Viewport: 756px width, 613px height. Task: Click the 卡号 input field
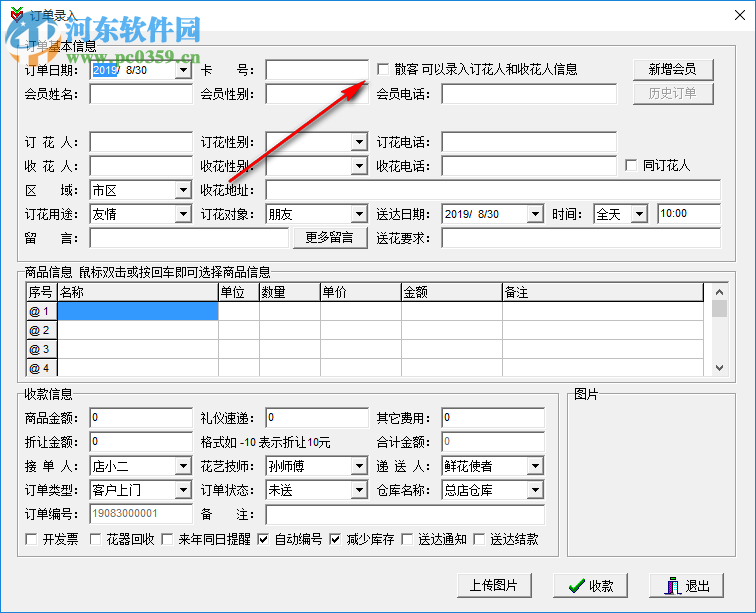(x=317, y=70)
